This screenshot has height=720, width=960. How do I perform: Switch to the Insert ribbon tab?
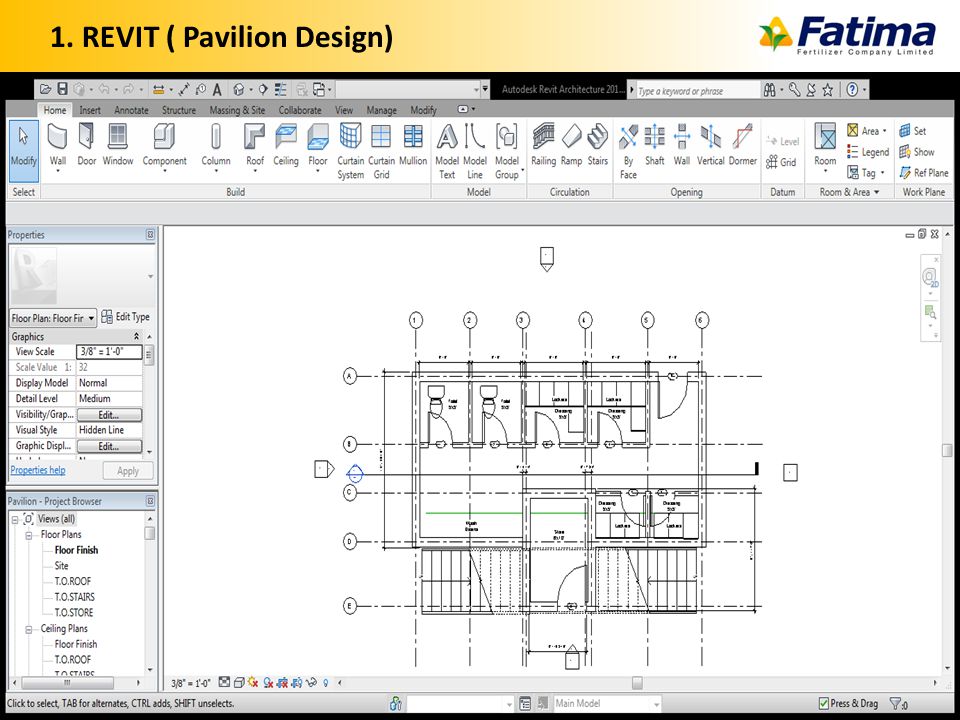(x=90, y=110)
